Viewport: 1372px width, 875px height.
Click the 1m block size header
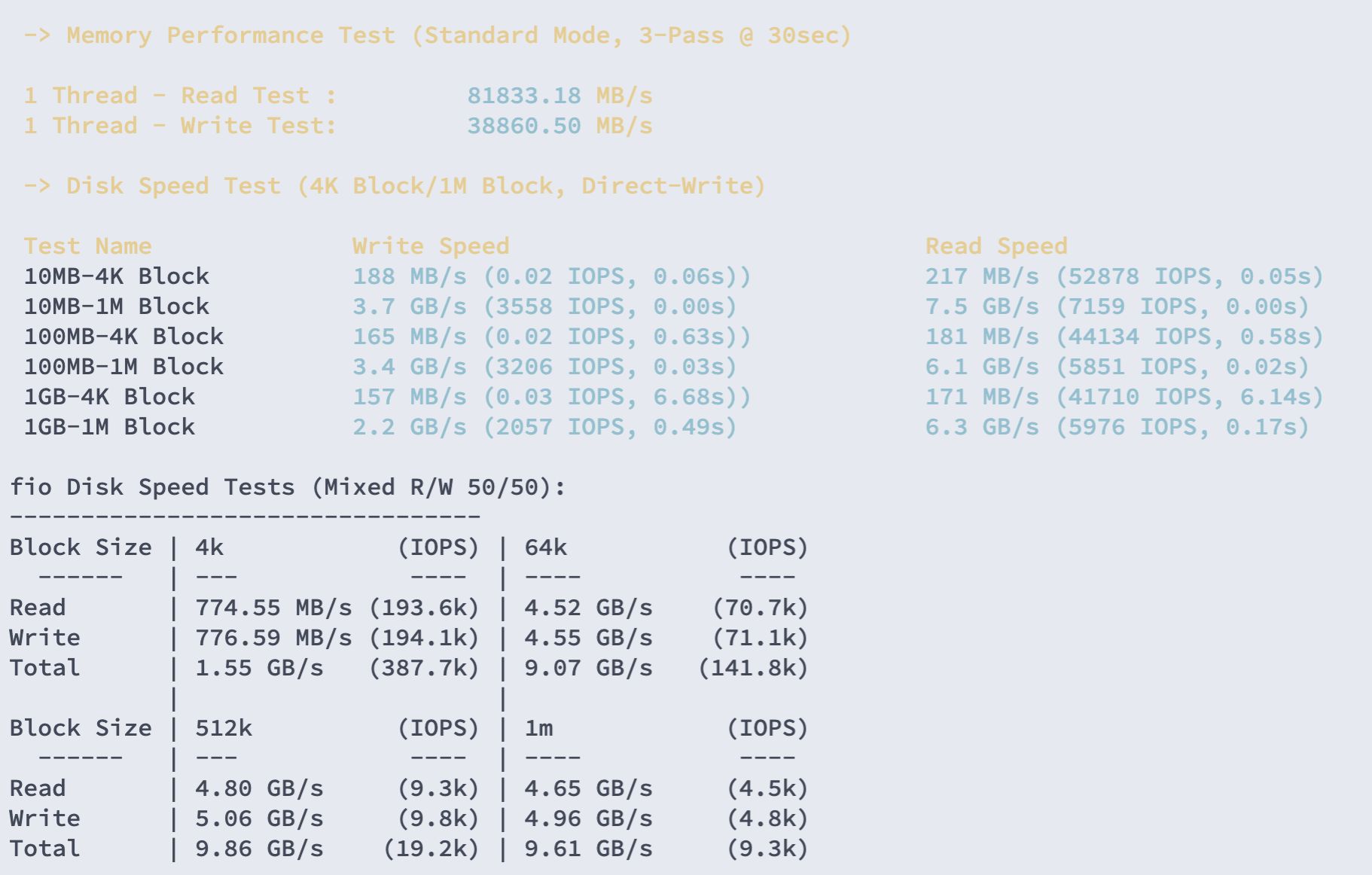click(x=538, y=728)
